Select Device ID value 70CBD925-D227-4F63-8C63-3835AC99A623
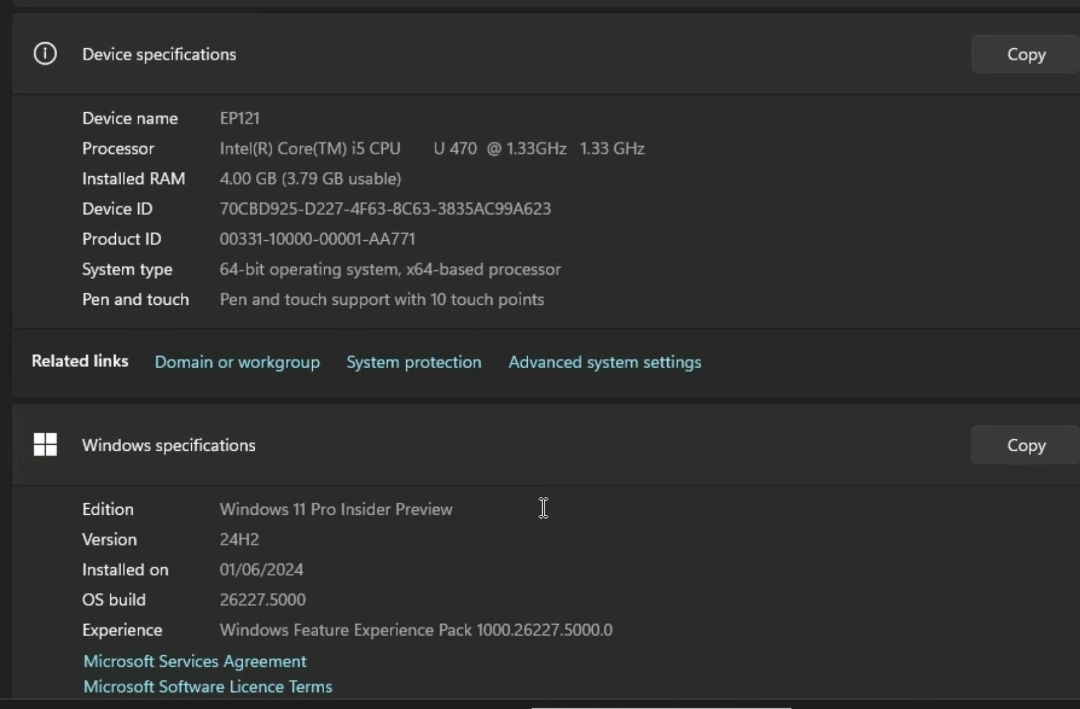The image size is (1080, 709). [x=385, y=209]
